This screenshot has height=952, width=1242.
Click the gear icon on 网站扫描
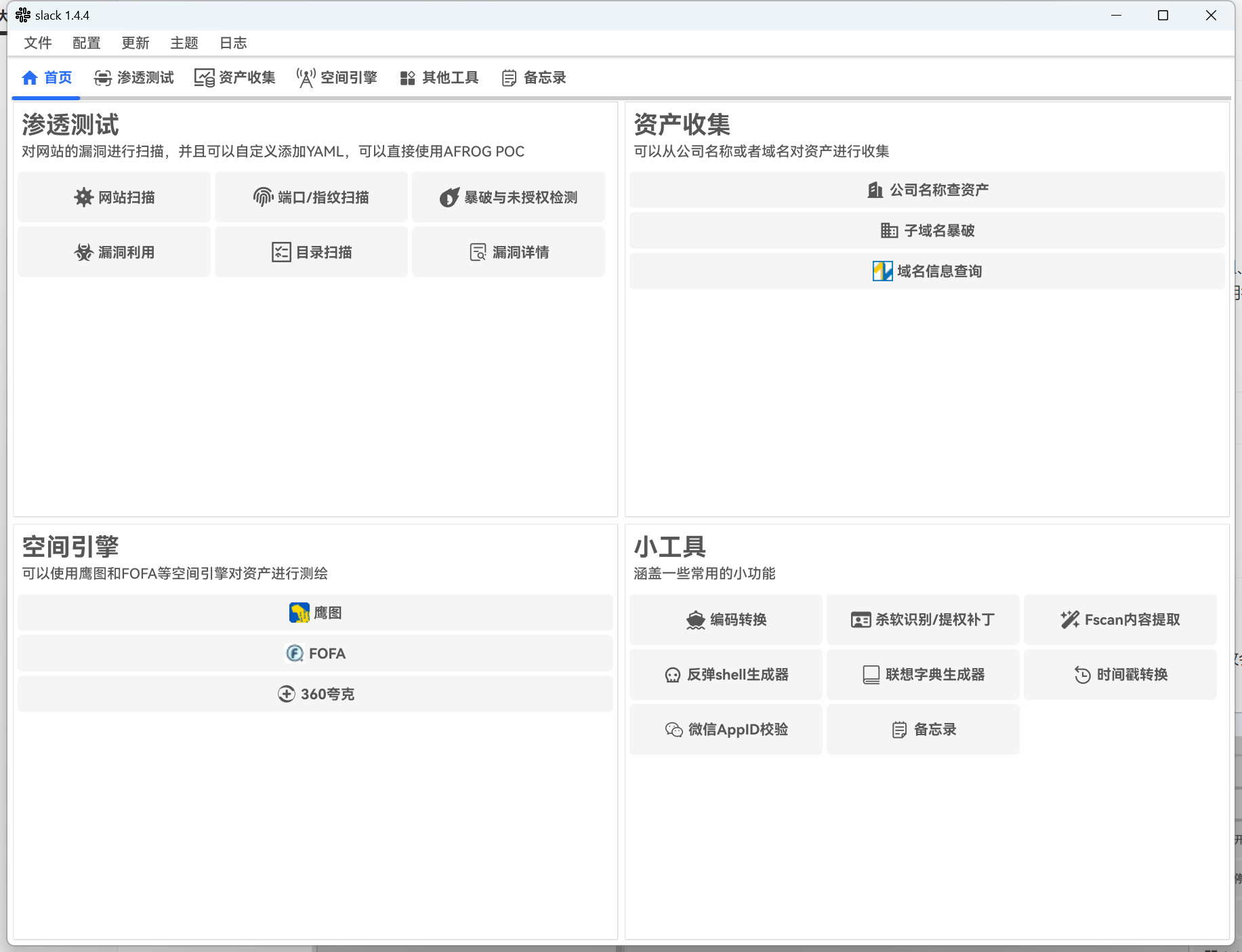[x=84, y=197]
